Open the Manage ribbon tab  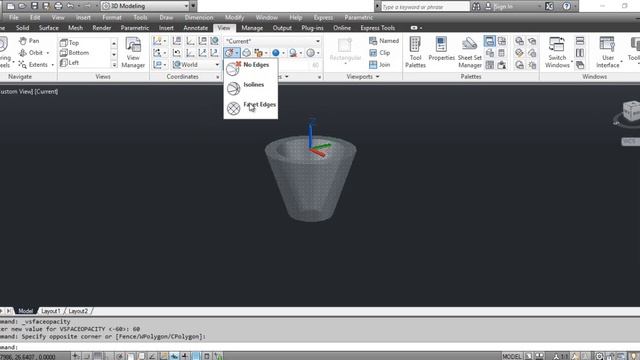pyautogui.click(x=252, y=28)
